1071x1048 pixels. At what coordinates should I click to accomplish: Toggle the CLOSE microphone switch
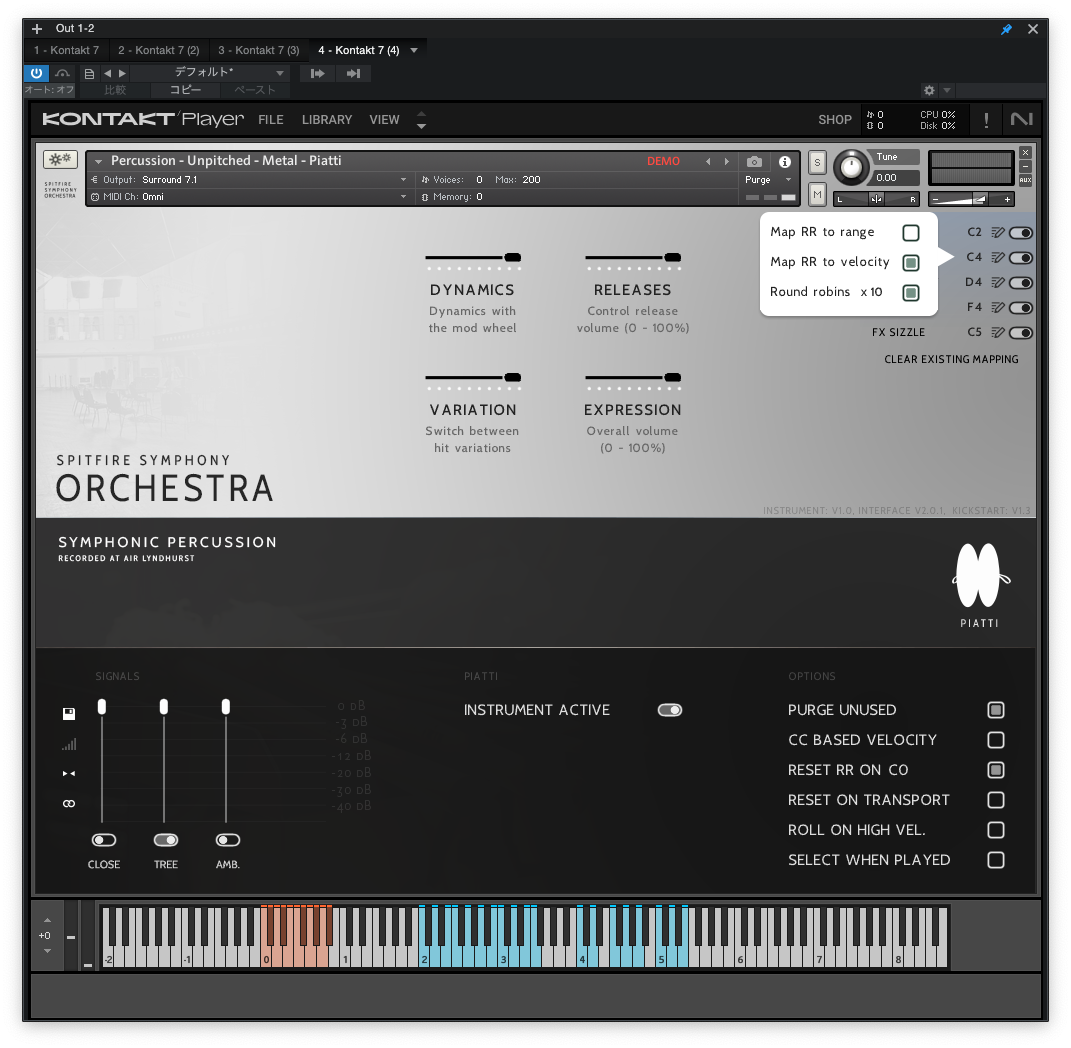104,840
